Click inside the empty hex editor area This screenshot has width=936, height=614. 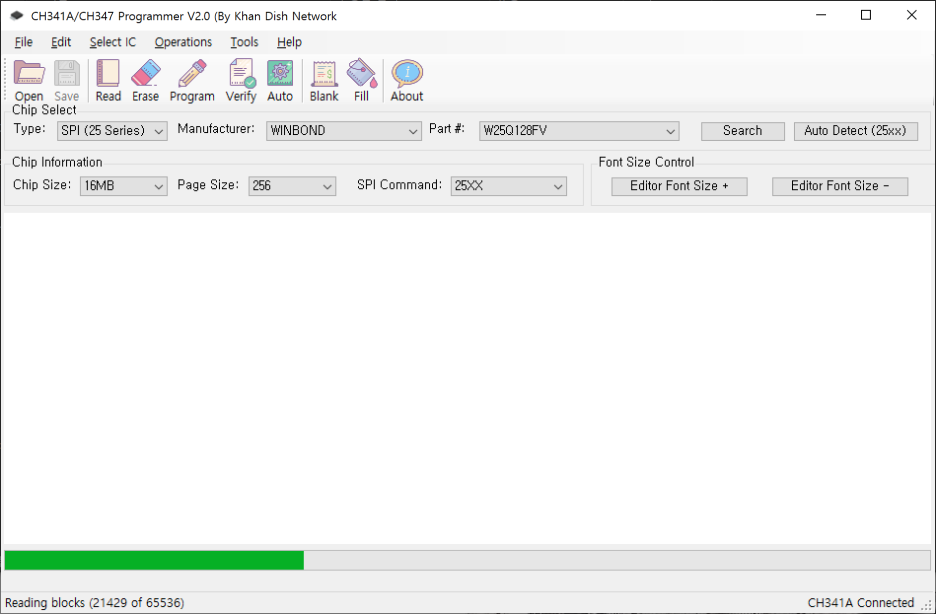pos(467,378)
